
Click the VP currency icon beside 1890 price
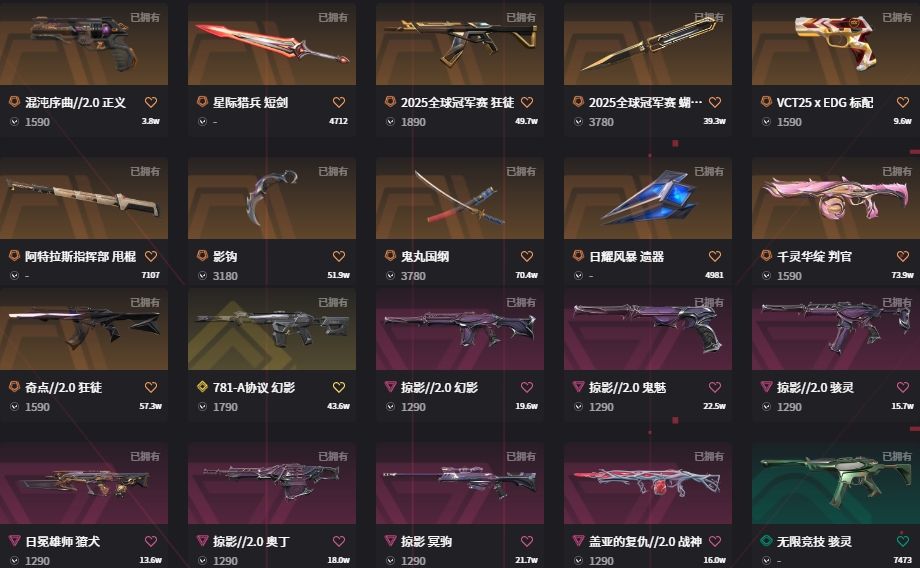(x=390, y=121)
